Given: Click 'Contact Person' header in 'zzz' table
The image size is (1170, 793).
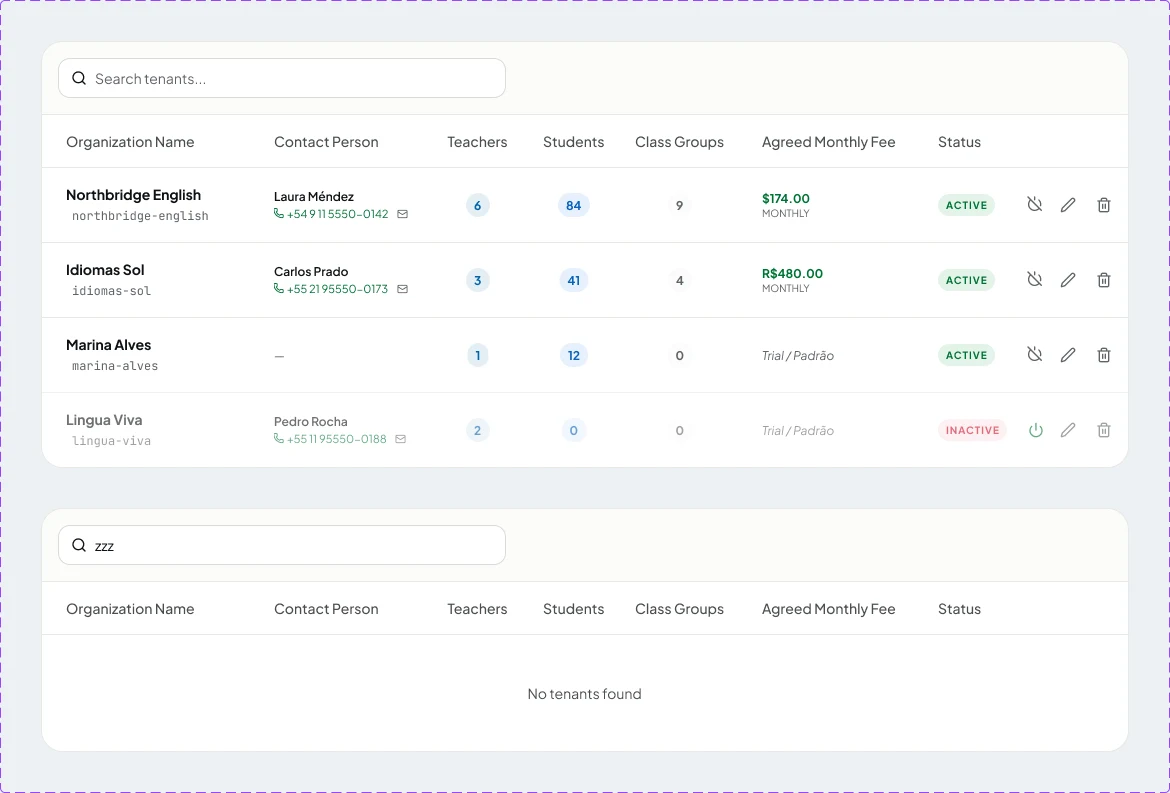Looking at the screenshot, I should point(326,609).
